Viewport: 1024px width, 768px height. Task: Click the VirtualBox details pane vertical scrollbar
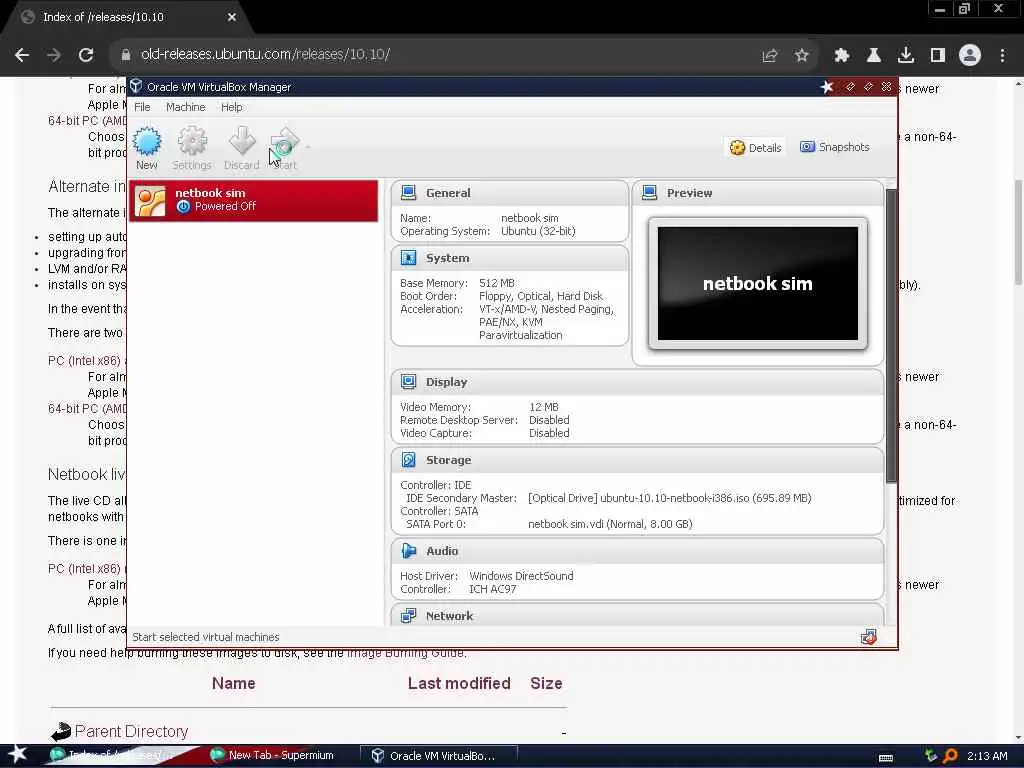click(x=891, y=336)
